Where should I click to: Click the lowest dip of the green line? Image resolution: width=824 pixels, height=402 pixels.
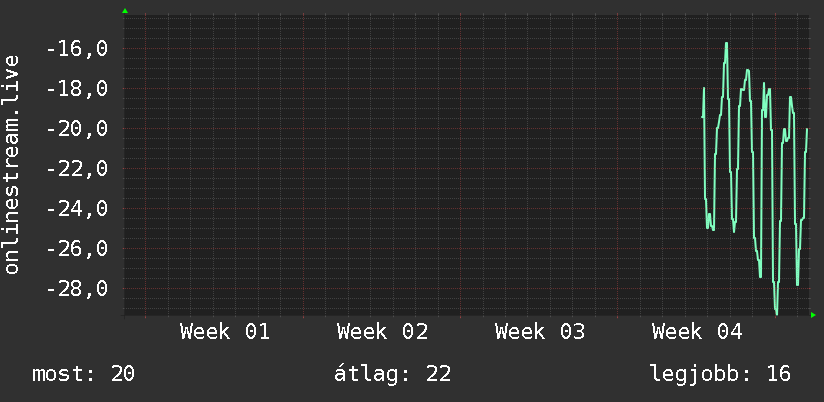pyautogui.click(x=776, y=313)
